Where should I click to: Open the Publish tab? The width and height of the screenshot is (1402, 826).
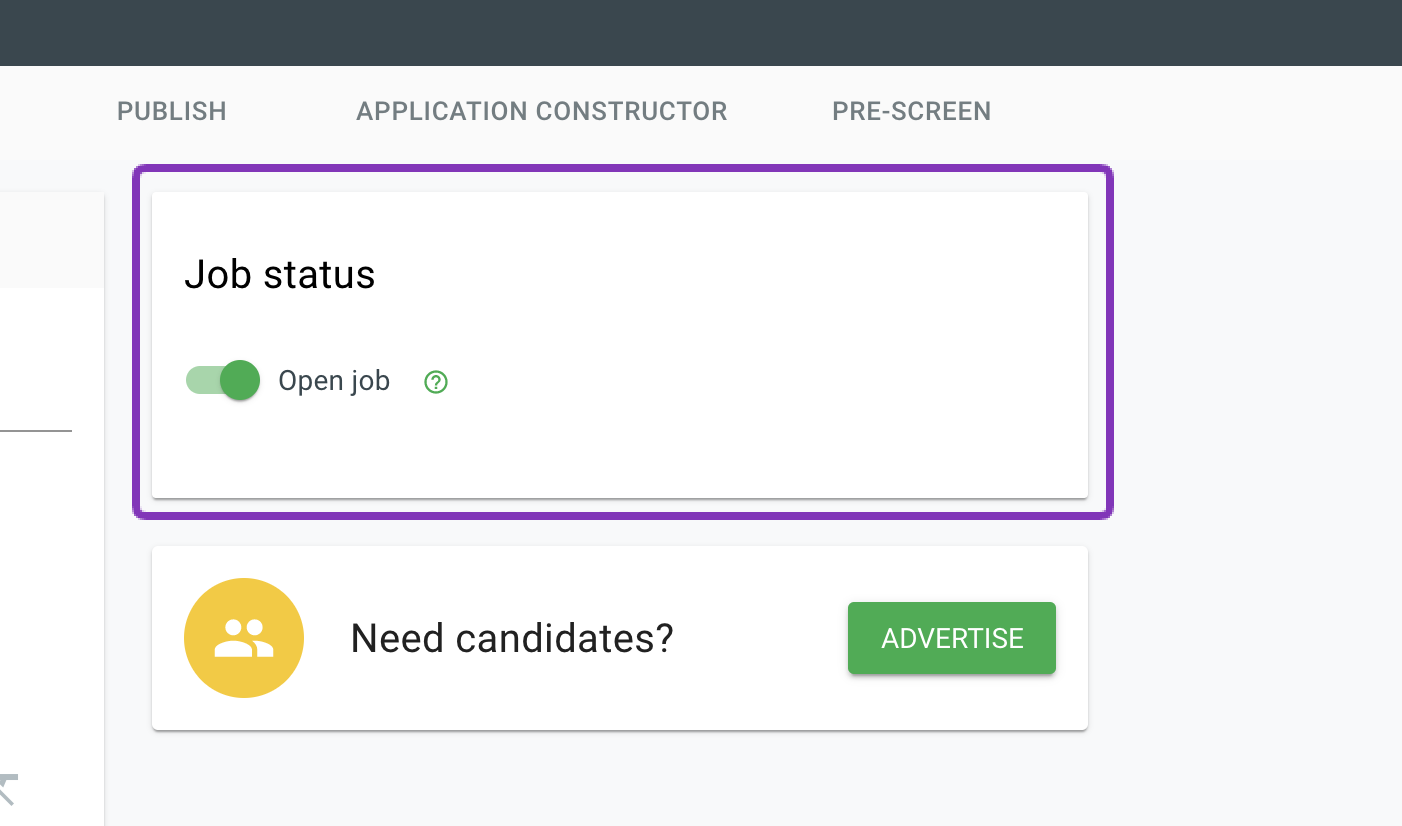(x=172, y=111)
